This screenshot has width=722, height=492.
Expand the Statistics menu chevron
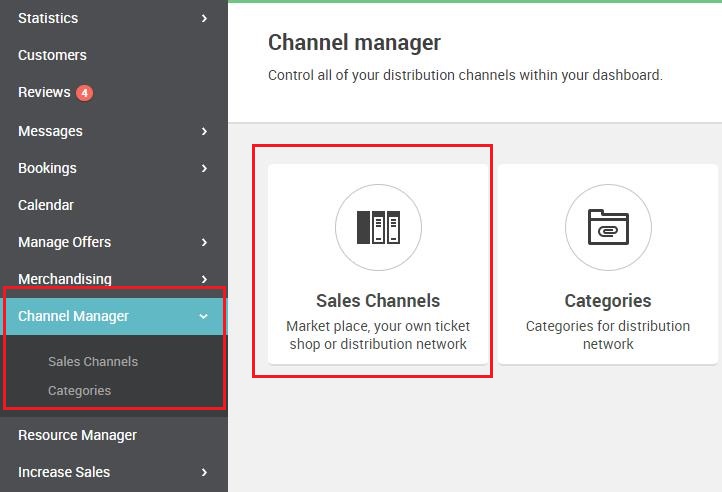click(x=204, y=18)
